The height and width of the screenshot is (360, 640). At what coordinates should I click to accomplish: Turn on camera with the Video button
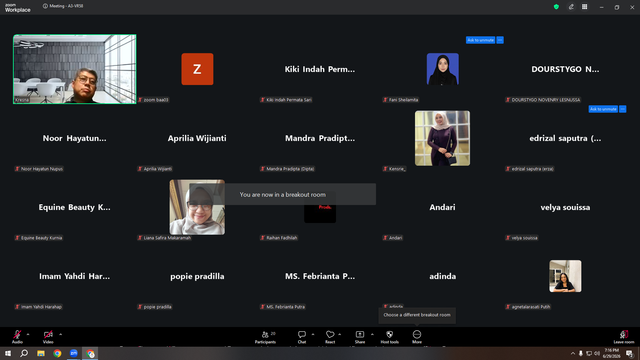pos(48,336)
